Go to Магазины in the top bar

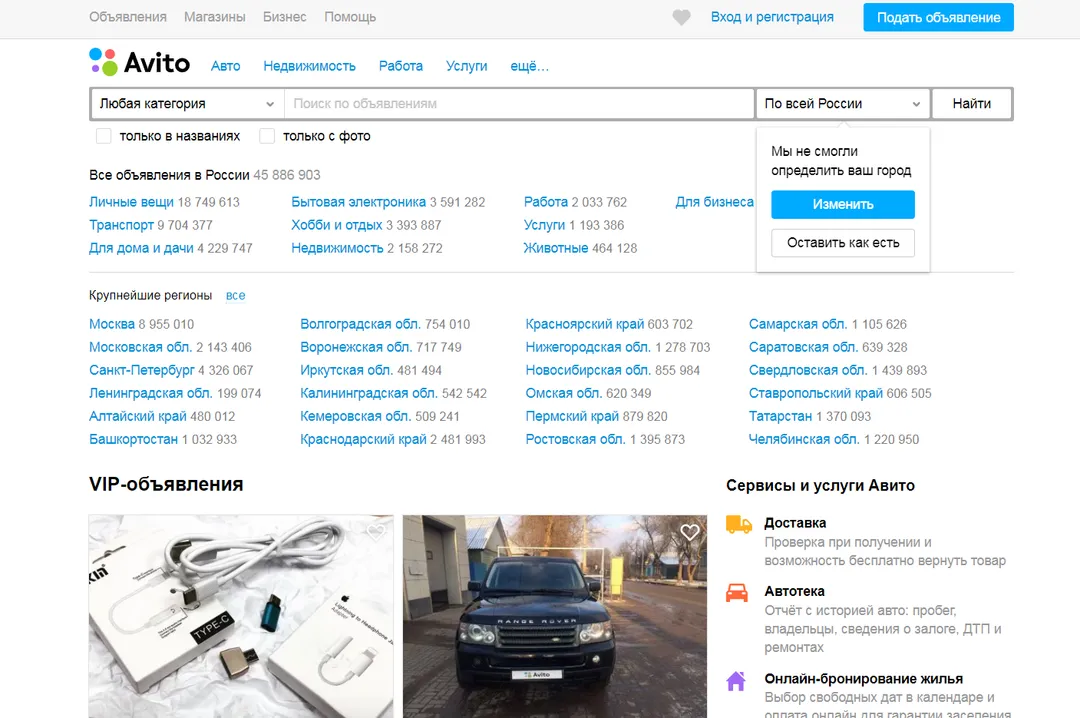214,17
